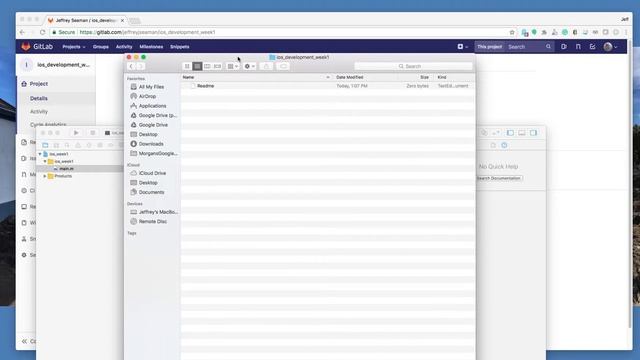The image size is (640, 360).
Task: Toggle Xcode's debug area visibility
Action: pyautogui.click(x=522, y=133)
